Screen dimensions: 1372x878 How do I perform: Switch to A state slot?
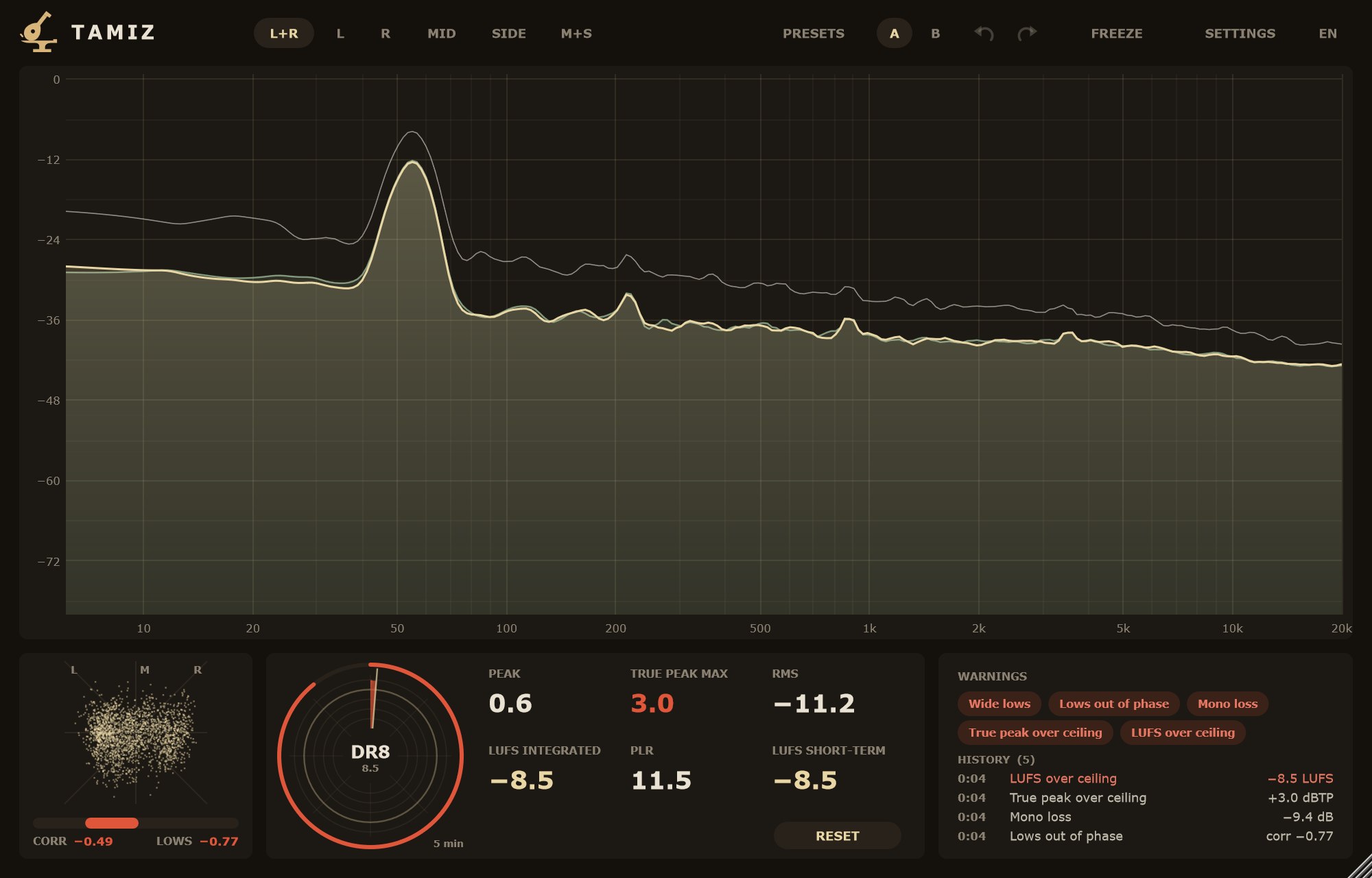[895, 33]
